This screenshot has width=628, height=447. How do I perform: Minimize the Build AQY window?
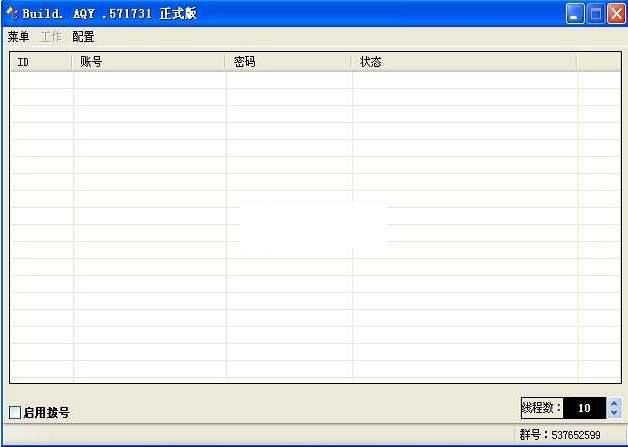point(575,14)
